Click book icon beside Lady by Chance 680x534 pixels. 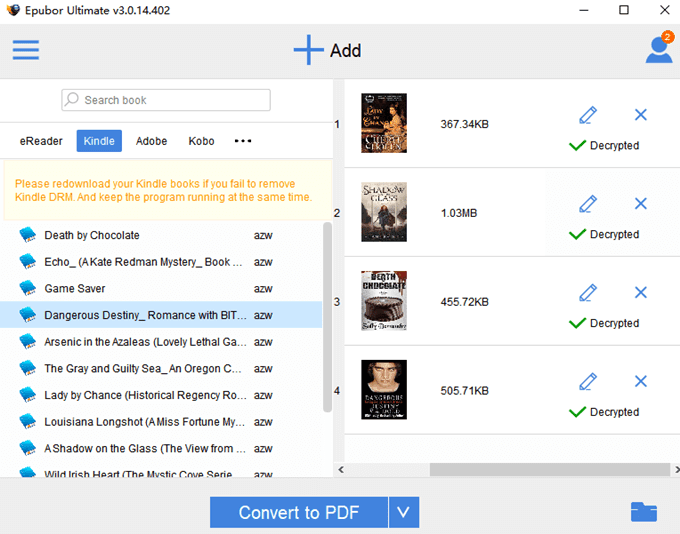point(28,395)
